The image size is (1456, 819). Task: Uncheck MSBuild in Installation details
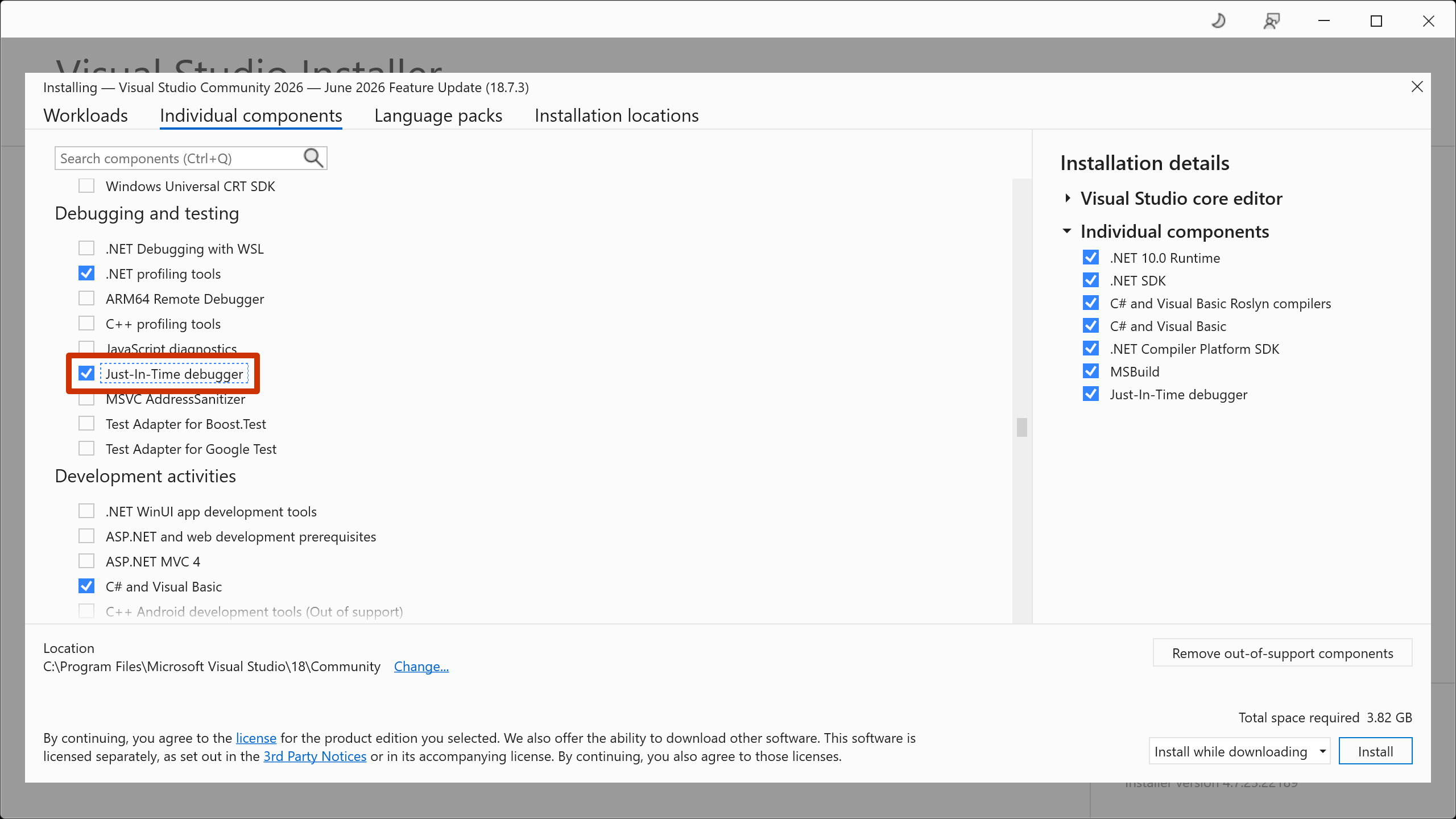(1091, 371)
